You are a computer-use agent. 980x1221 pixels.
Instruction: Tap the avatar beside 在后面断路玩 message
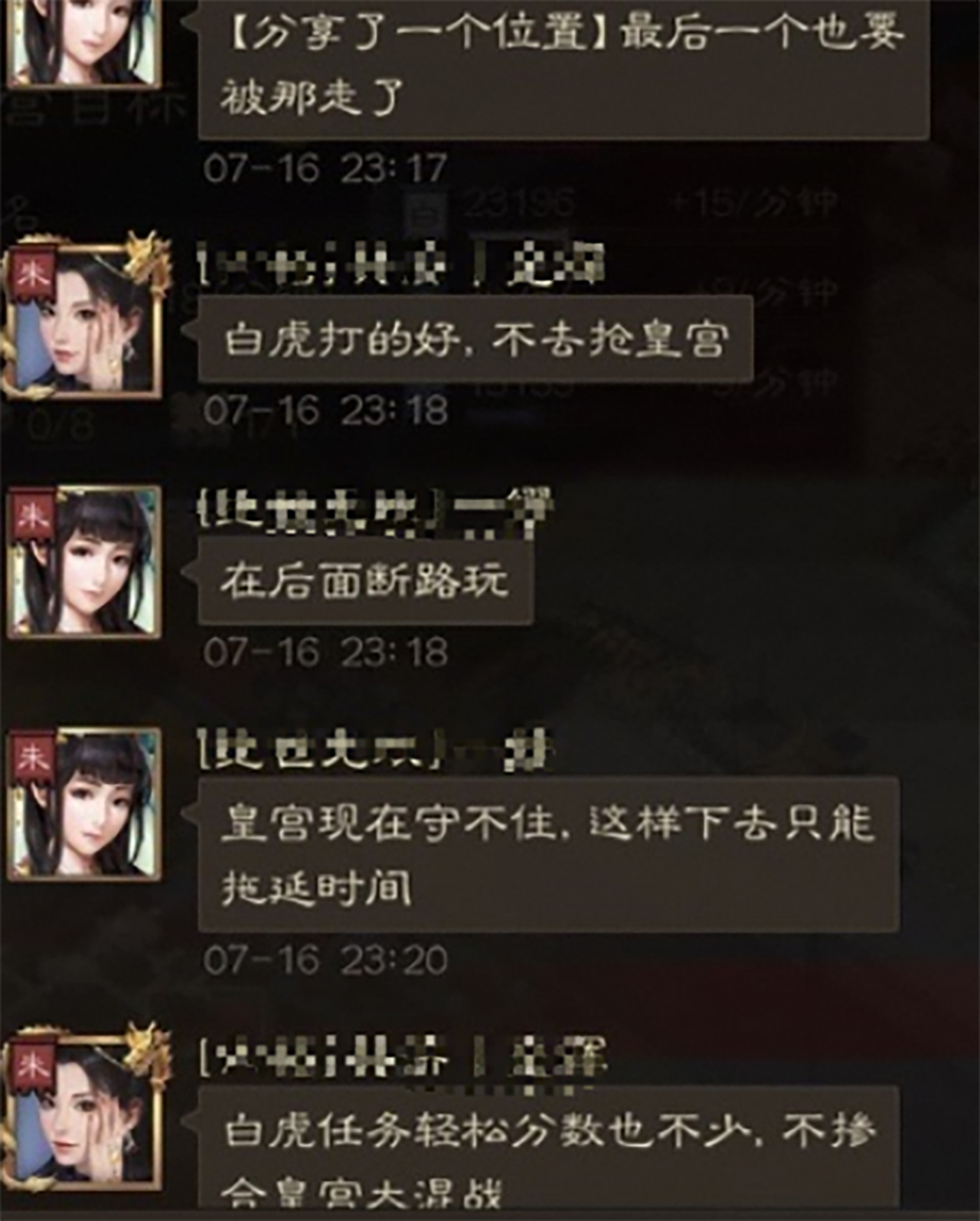[84, 561]
